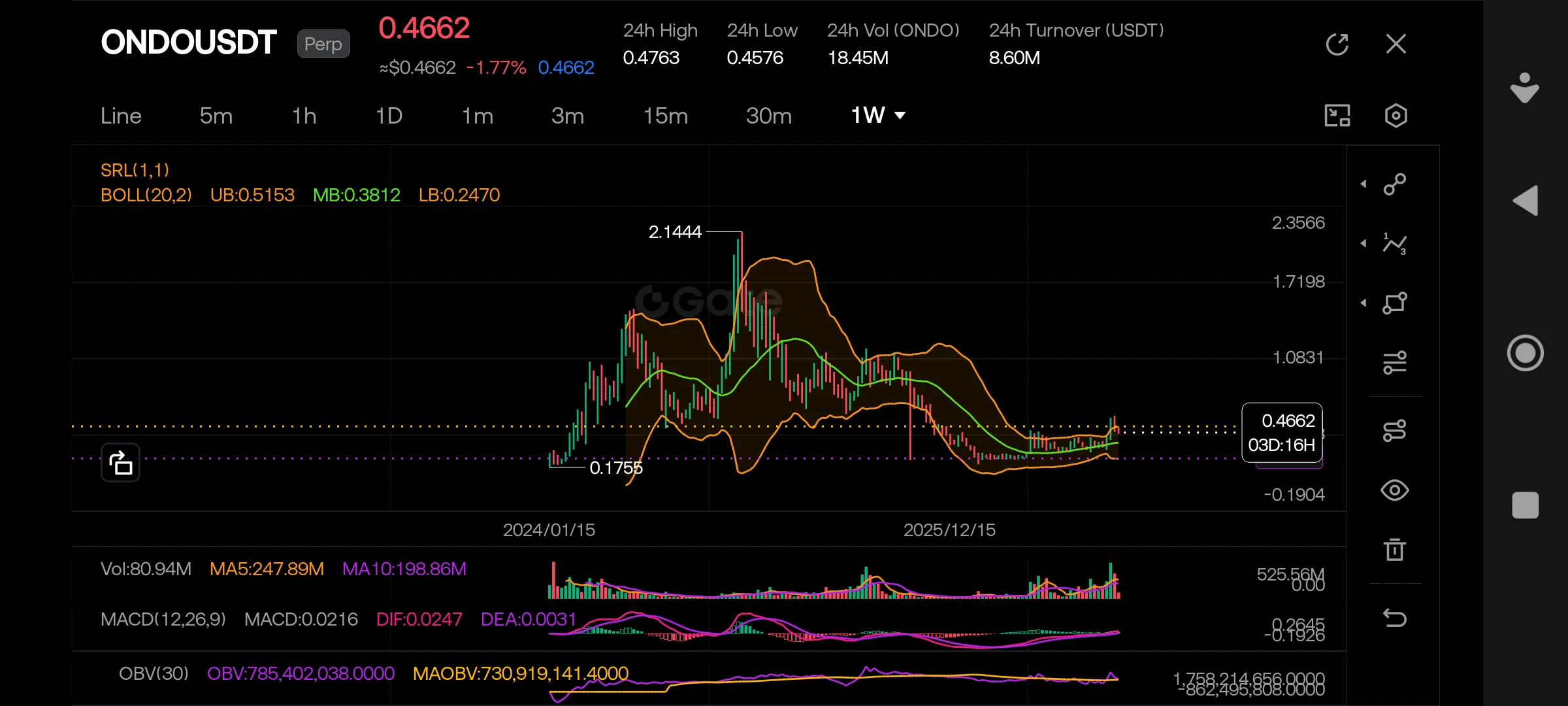Expand the shape tool options arrow
Viewport: 1568px width, 706px height.
pos(1364,303)
